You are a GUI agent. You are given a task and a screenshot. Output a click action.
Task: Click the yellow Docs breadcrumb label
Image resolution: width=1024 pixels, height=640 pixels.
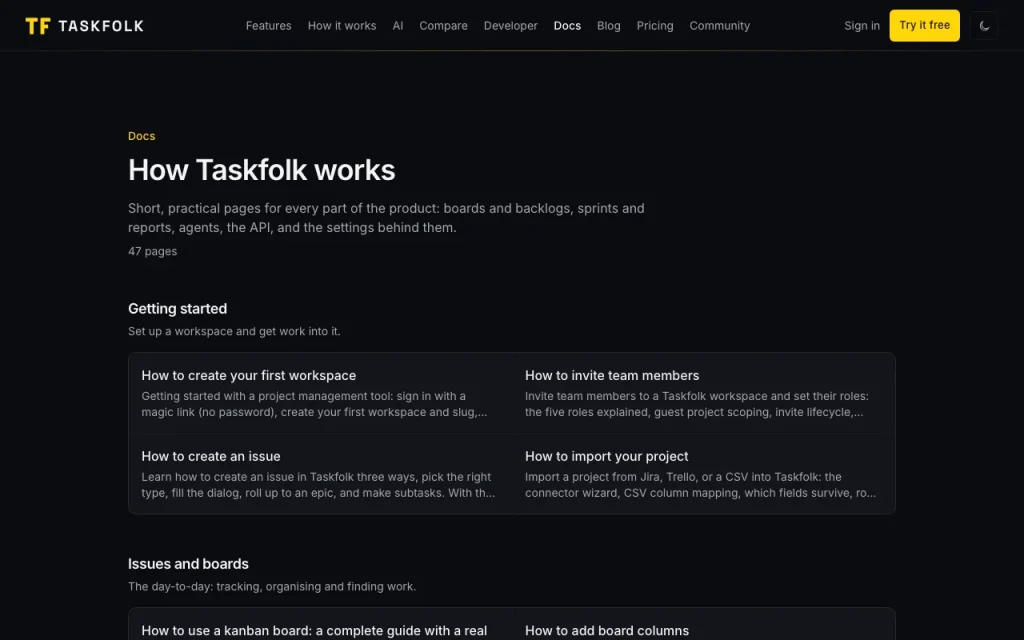(141, 136)
